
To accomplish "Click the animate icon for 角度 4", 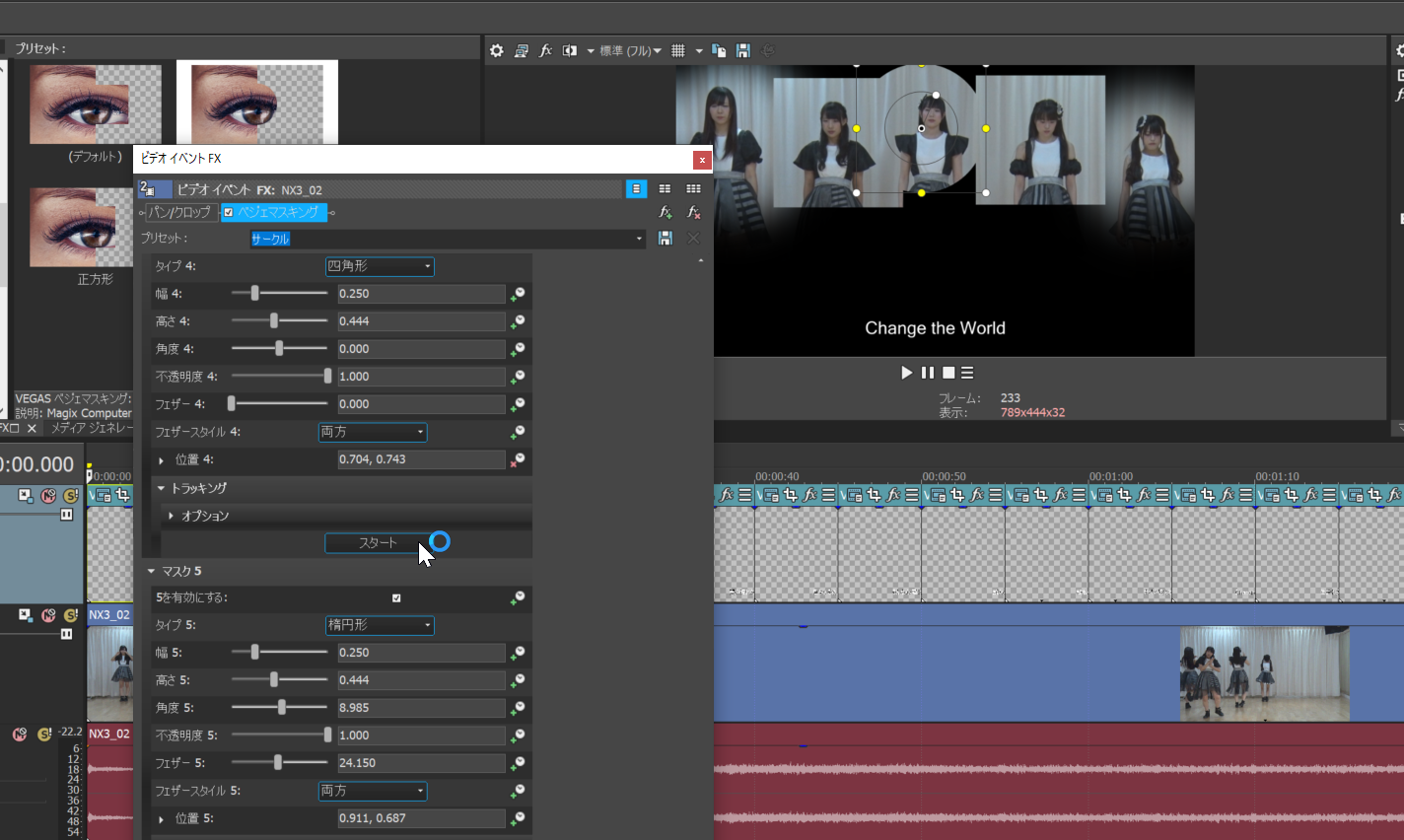I will (517, 349).
